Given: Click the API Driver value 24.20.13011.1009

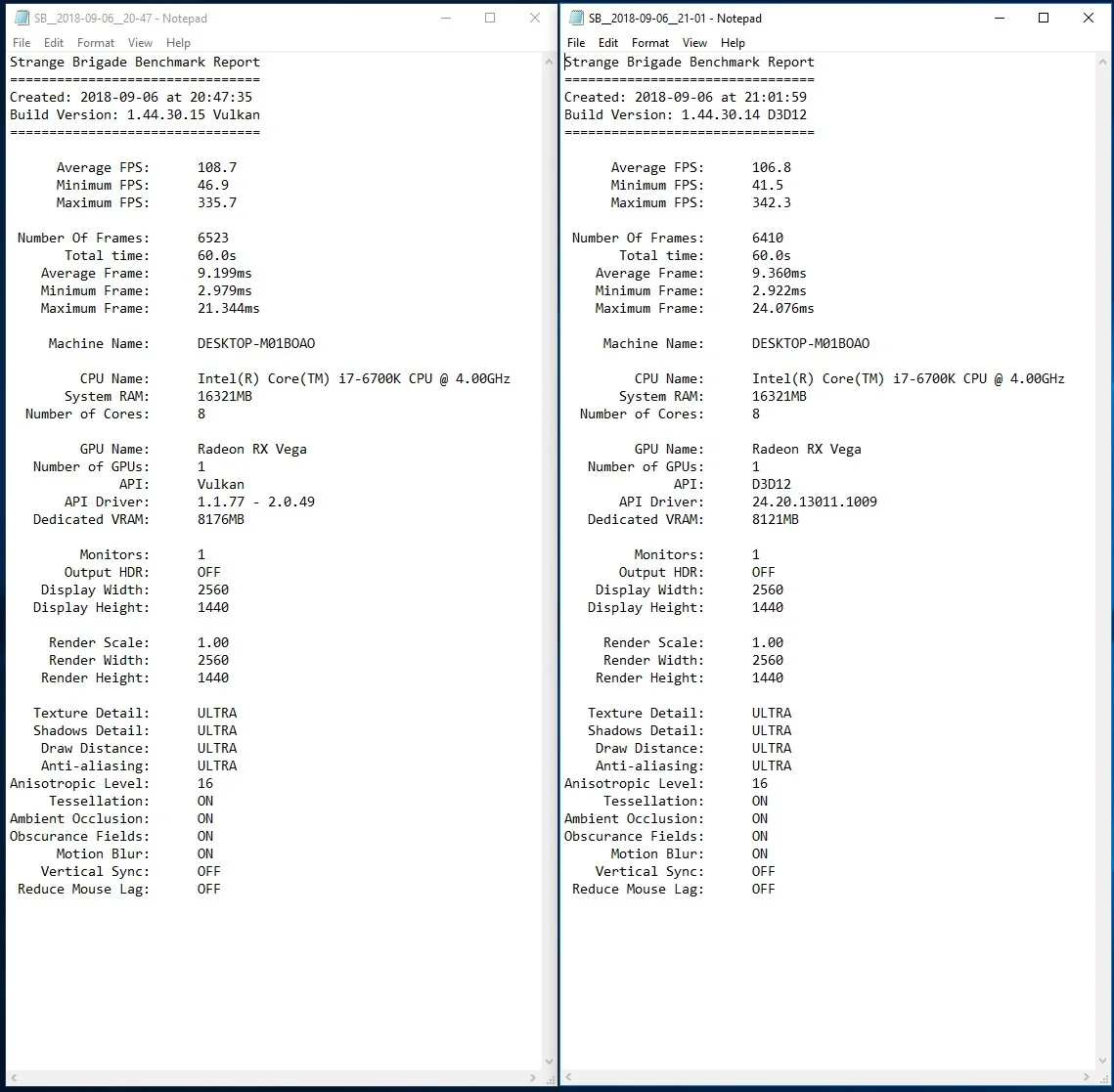Looking at the screenshot, I should coord(814,502).
